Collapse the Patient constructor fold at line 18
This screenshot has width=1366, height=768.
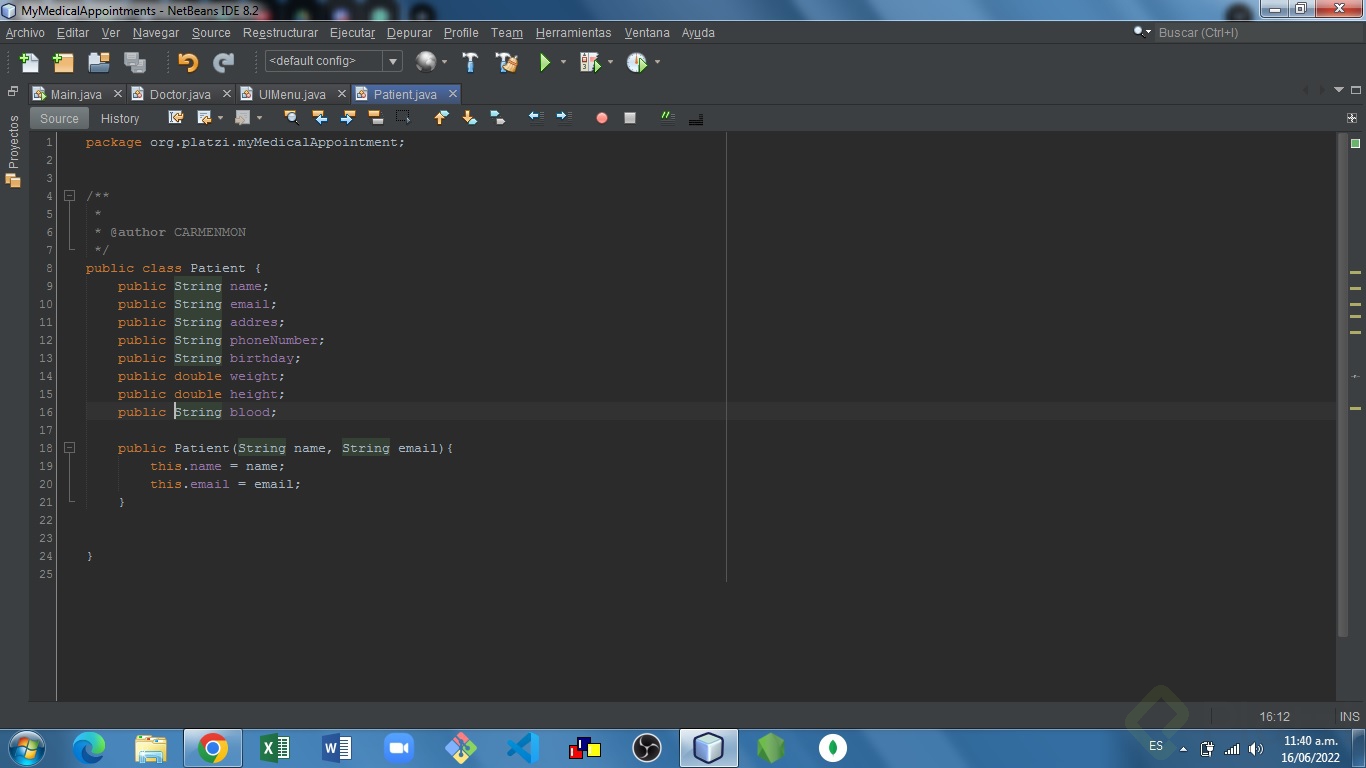(x=69, y=448)
